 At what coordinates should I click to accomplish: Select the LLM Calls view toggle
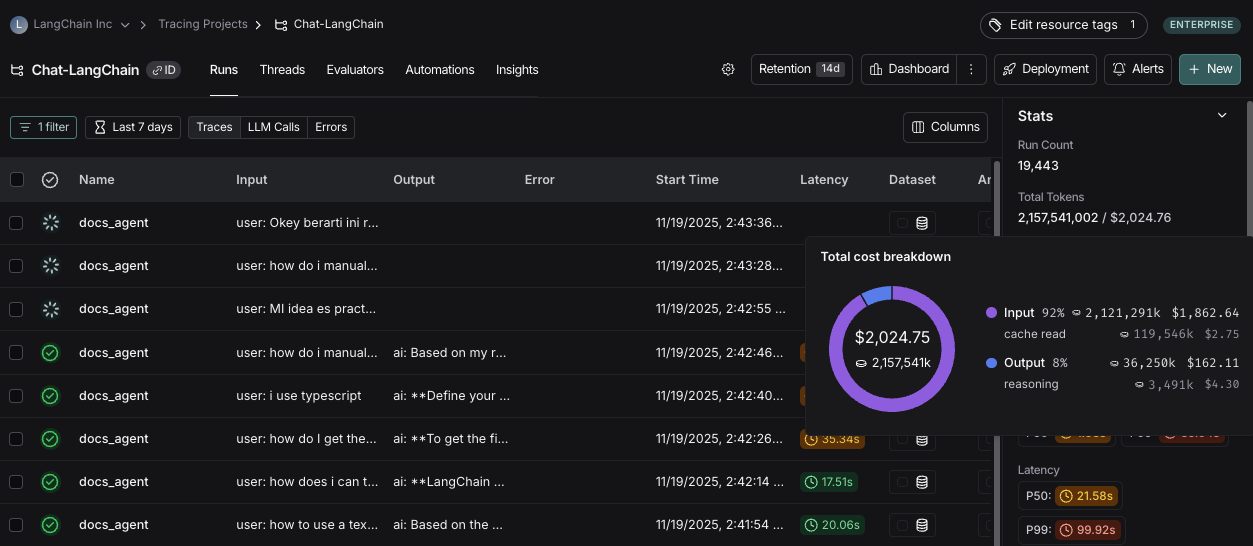pos(274,127)
